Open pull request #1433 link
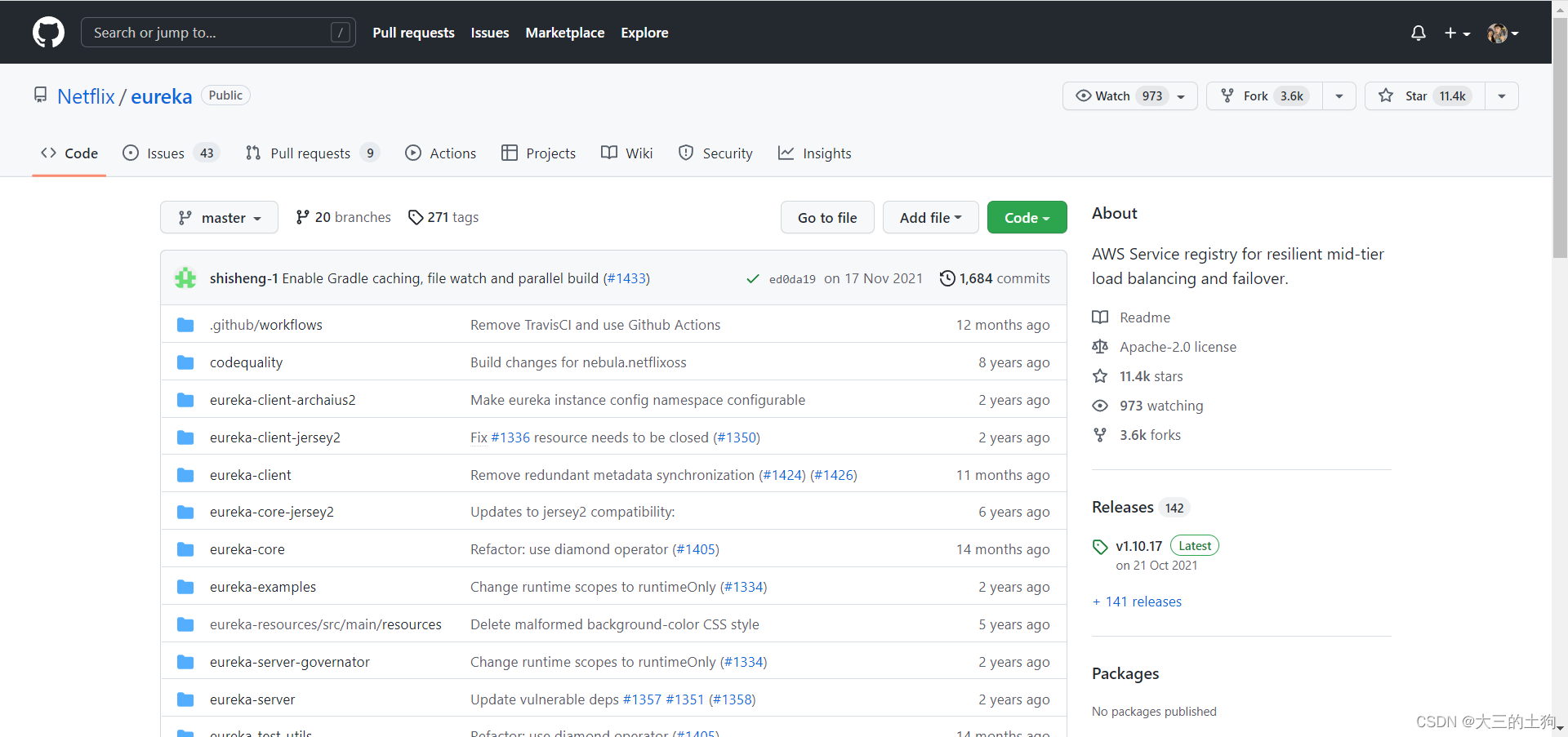This screenshot has height=737, width=1568. pyautogui.click(x=626, y=278)
